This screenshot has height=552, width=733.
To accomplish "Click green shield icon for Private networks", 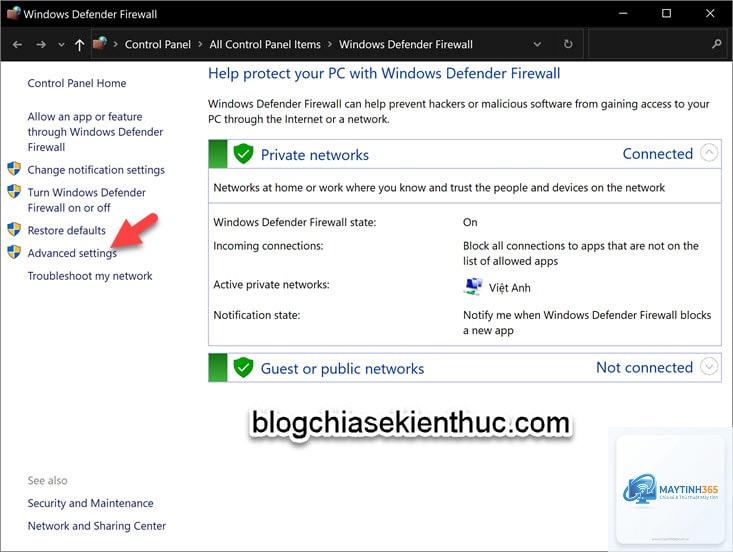I will pyautogui.click(x=243, y=154).
